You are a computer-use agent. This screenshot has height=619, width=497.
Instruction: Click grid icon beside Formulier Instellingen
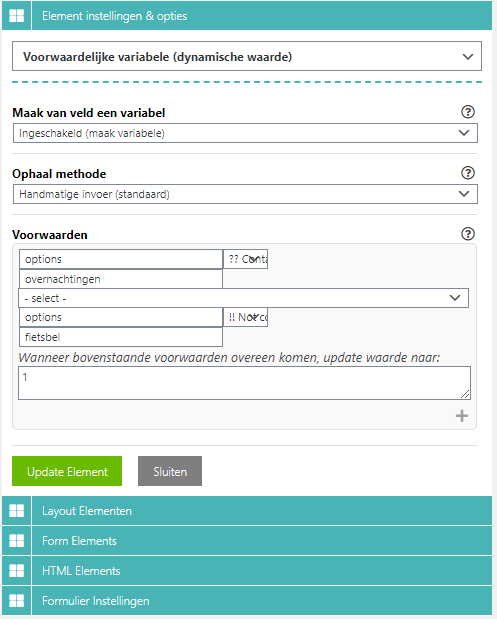click(17, 600)
